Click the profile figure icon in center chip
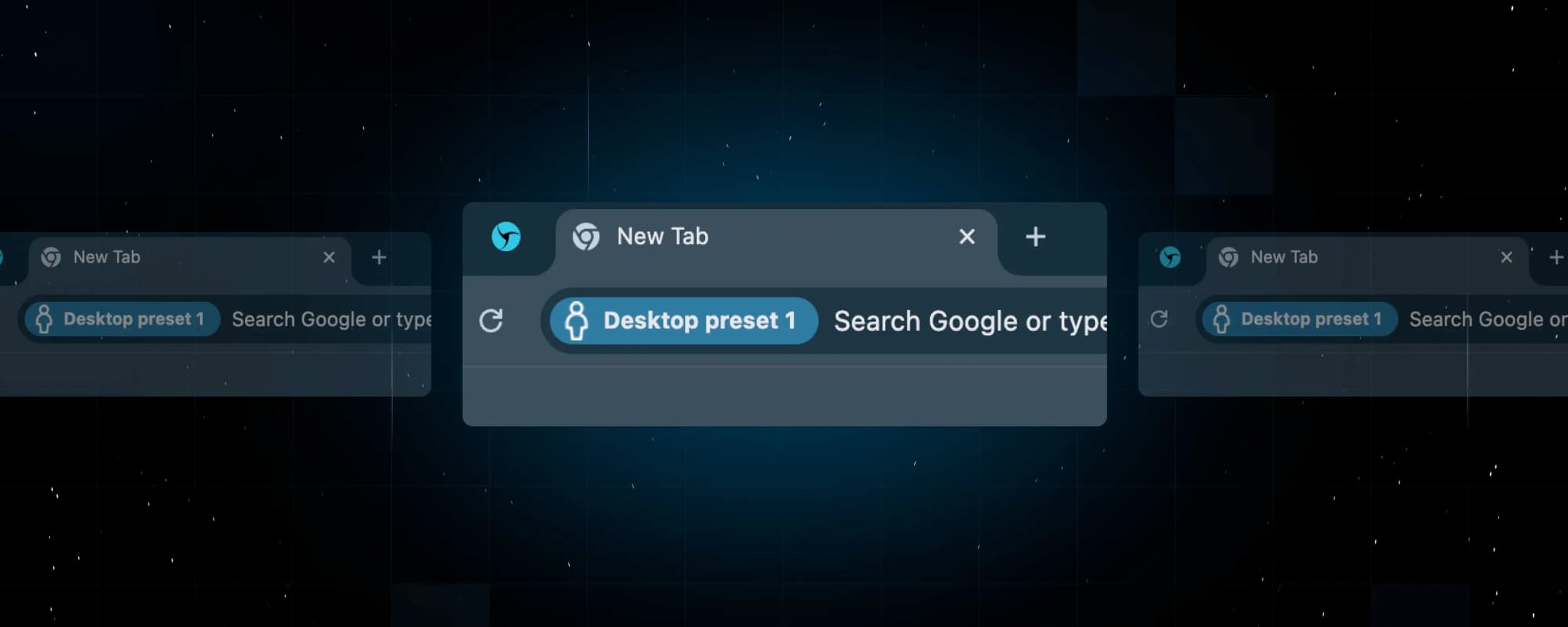This screenshot has width=1568, height=627. click(576, 320)
